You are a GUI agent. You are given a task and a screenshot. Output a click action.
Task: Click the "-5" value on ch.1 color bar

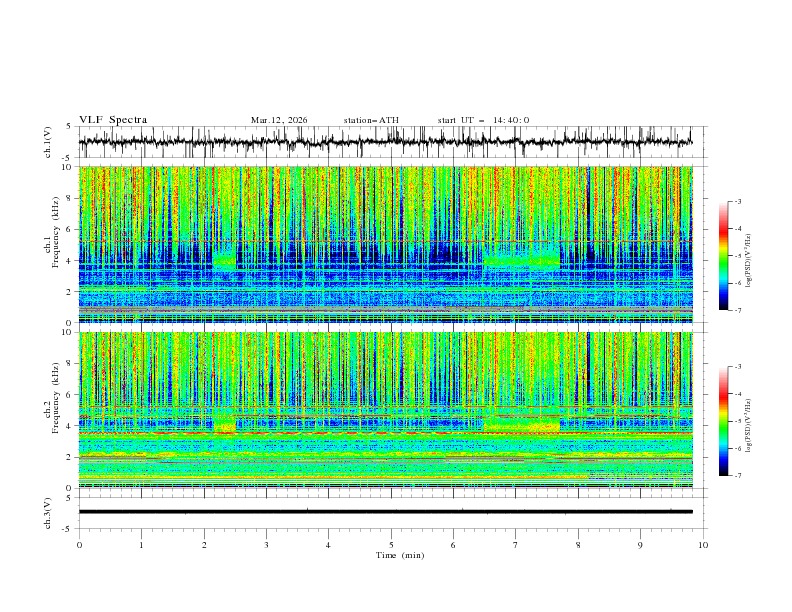[737, 256]
